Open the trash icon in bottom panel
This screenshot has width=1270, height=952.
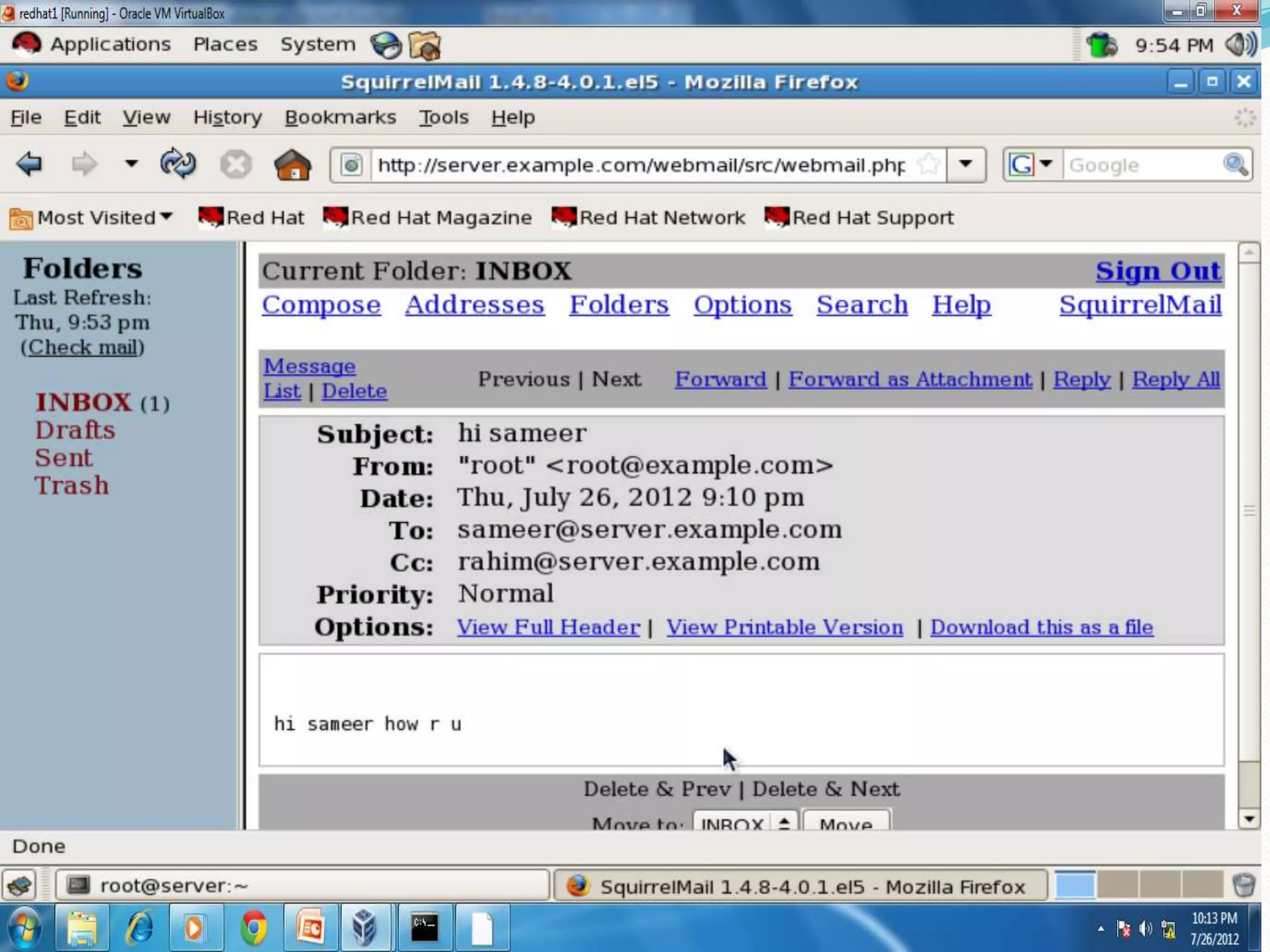click(1243, 886)
